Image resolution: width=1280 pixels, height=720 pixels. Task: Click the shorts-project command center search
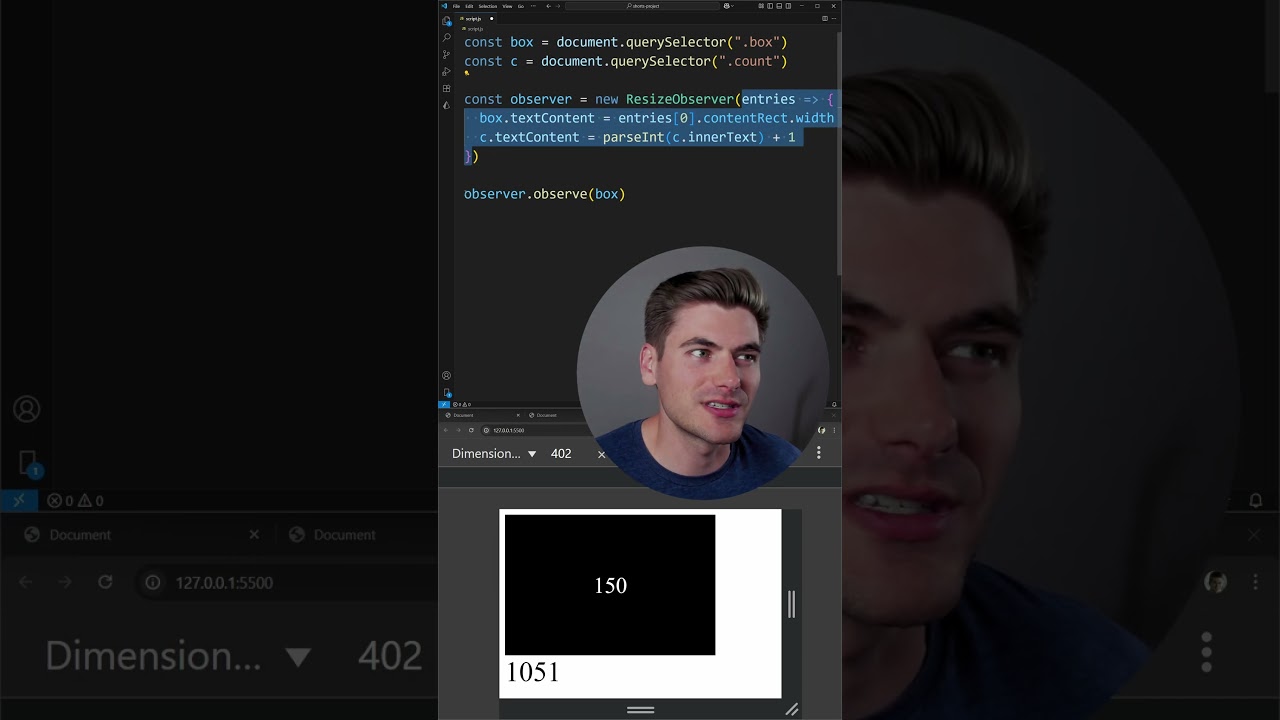coord(642,6)
